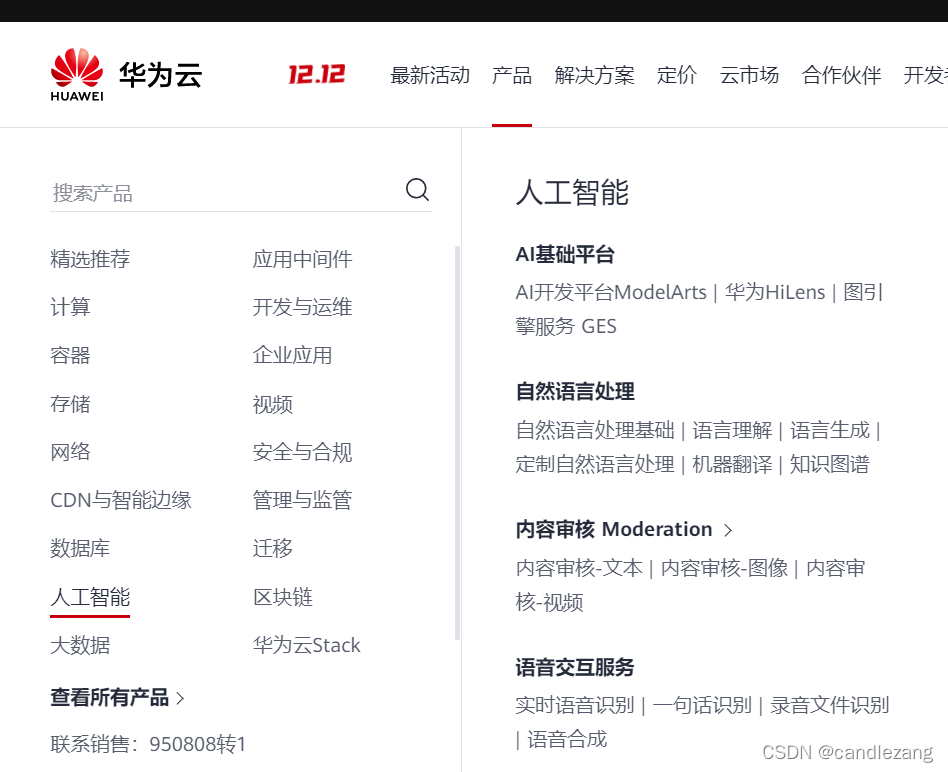Open the 12.12 promotion banner
948x772 pixels.
(316, 74)
